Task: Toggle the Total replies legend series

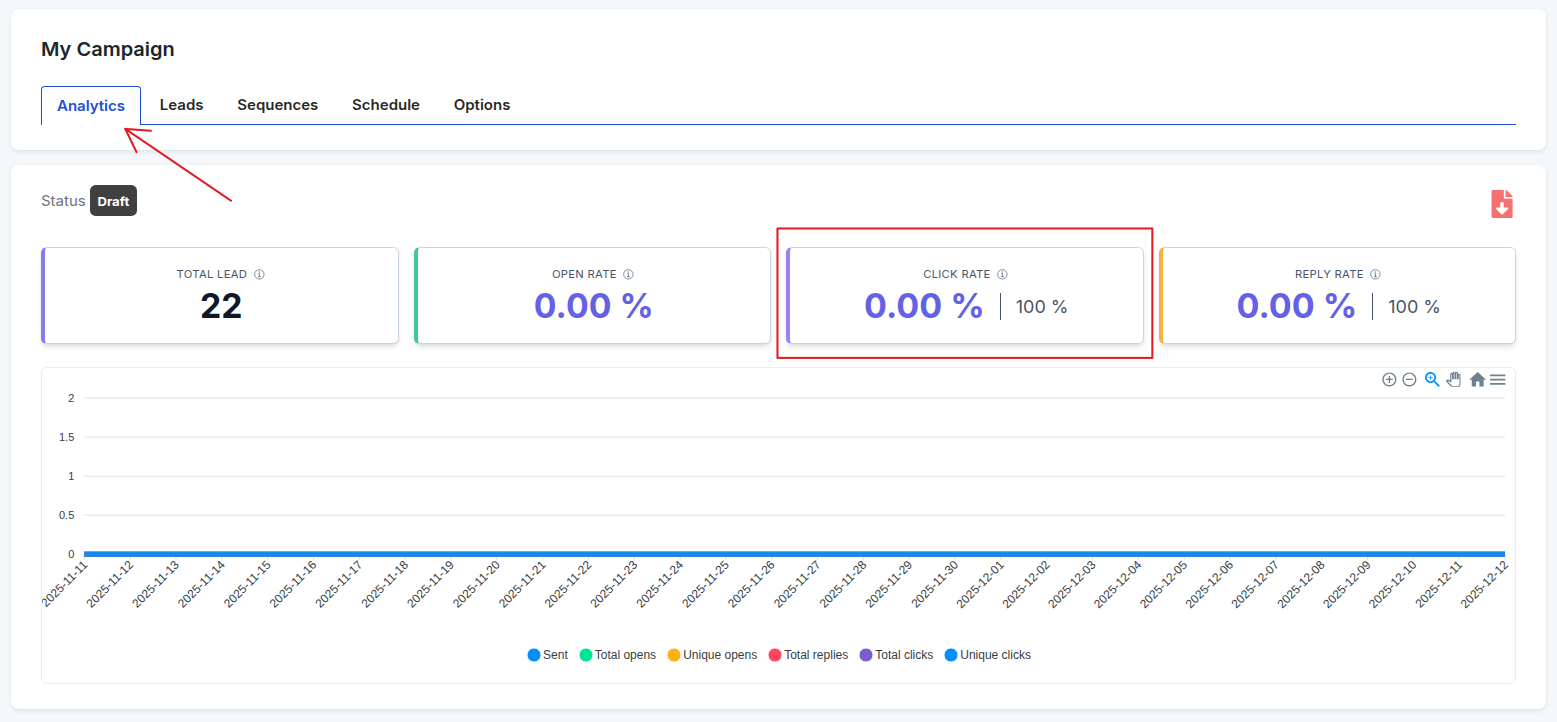Action: pos(808,655)
